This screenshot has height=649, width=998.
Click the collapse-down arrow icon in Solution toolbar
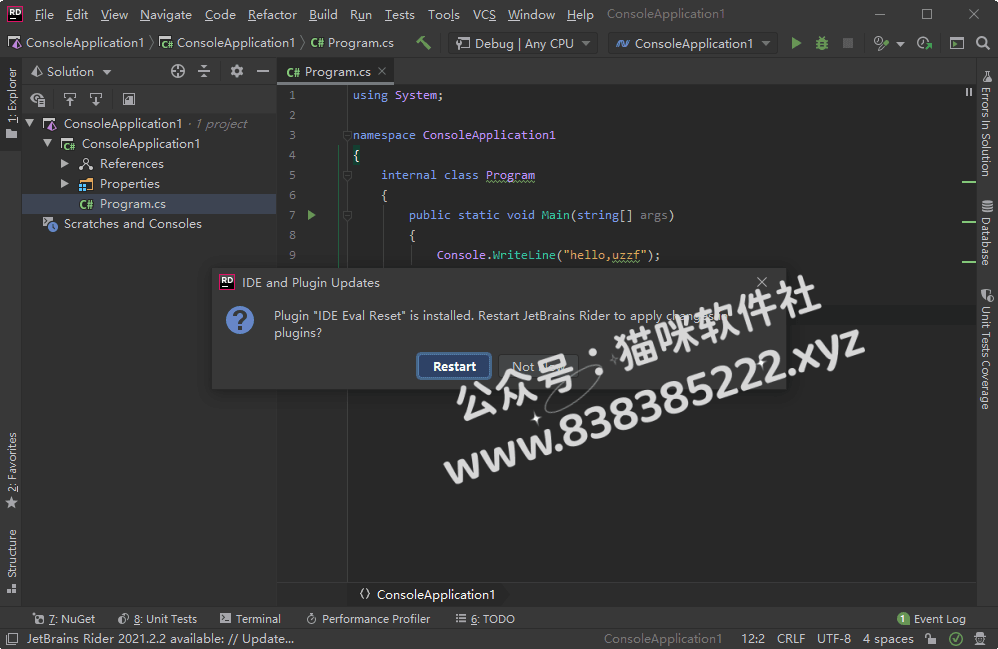tap(95, 99)
